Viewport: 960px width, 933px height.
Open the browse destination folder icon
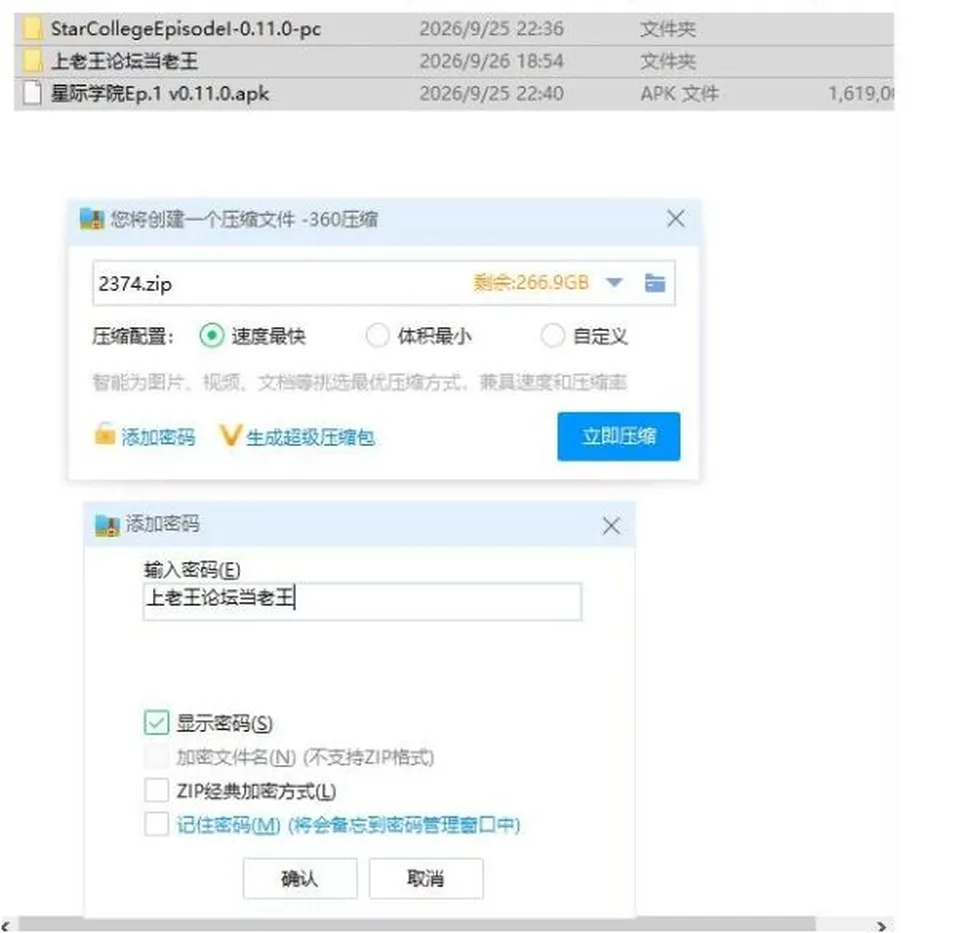coord(655,283)
